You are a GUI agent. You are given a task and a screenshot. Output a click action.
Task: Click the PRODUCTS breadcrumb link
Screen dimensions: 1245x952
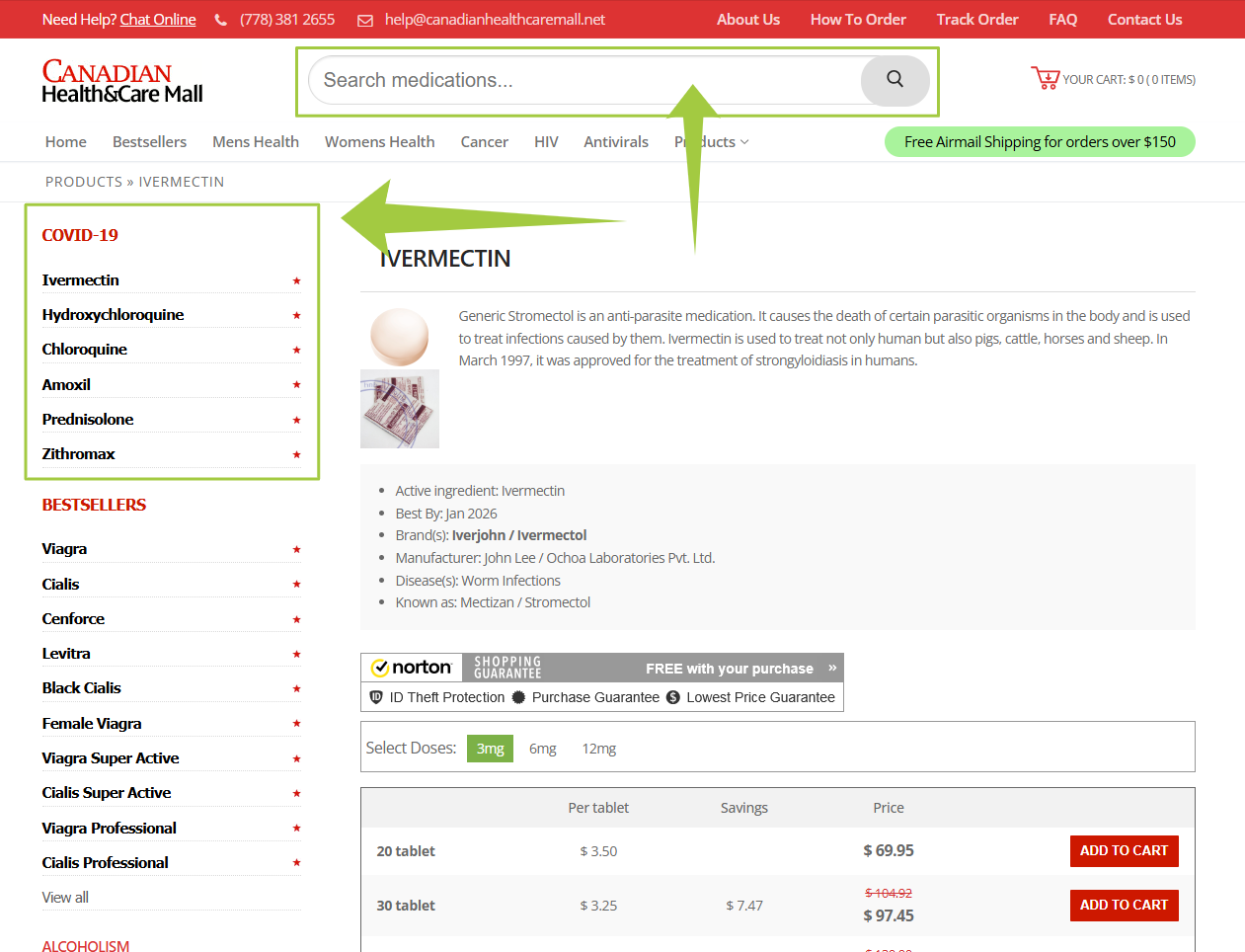(84, 182)
